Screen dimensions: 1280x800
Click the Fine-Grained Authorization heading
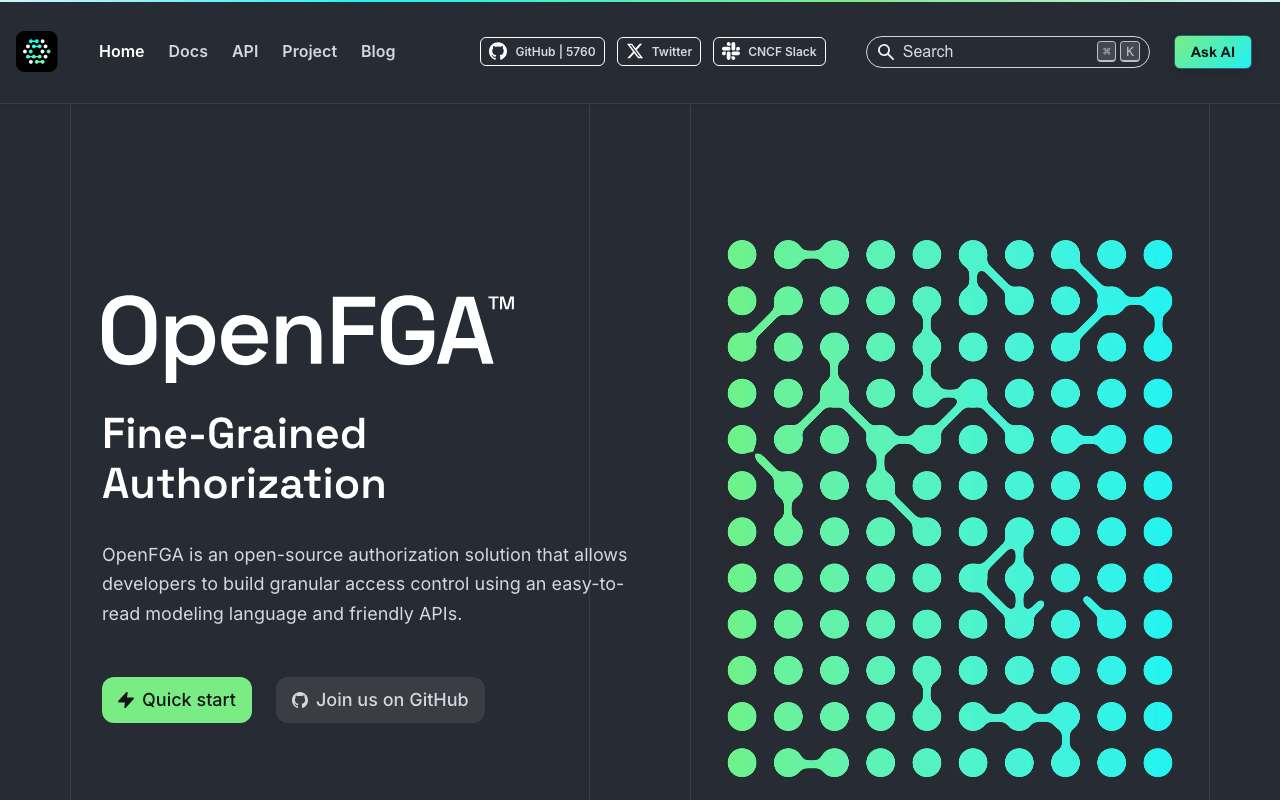(x=244, y=459)
